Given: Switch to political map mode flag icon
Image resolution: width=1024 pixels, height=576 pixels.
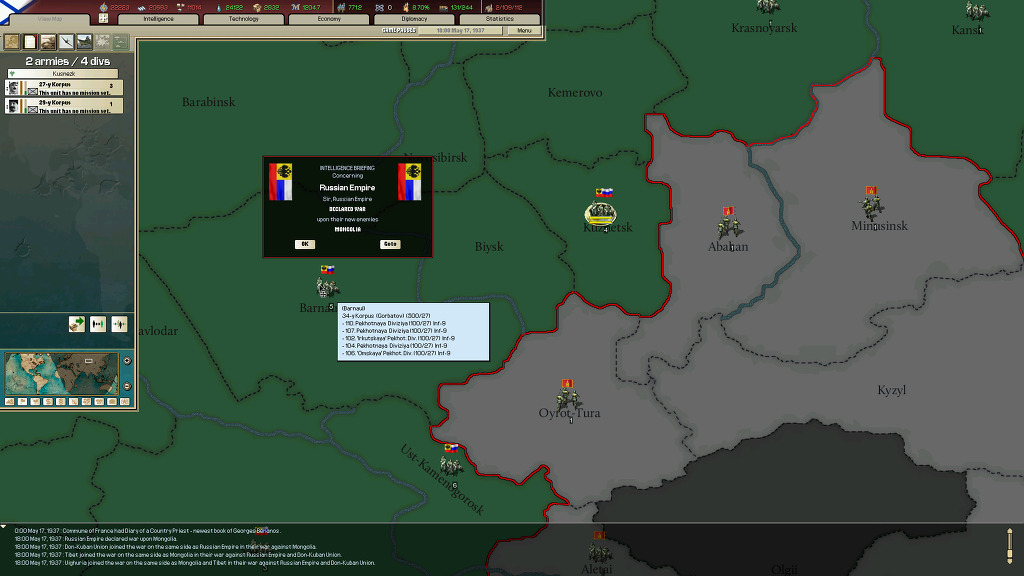Looking at the screenshot, I should (22, 402).
